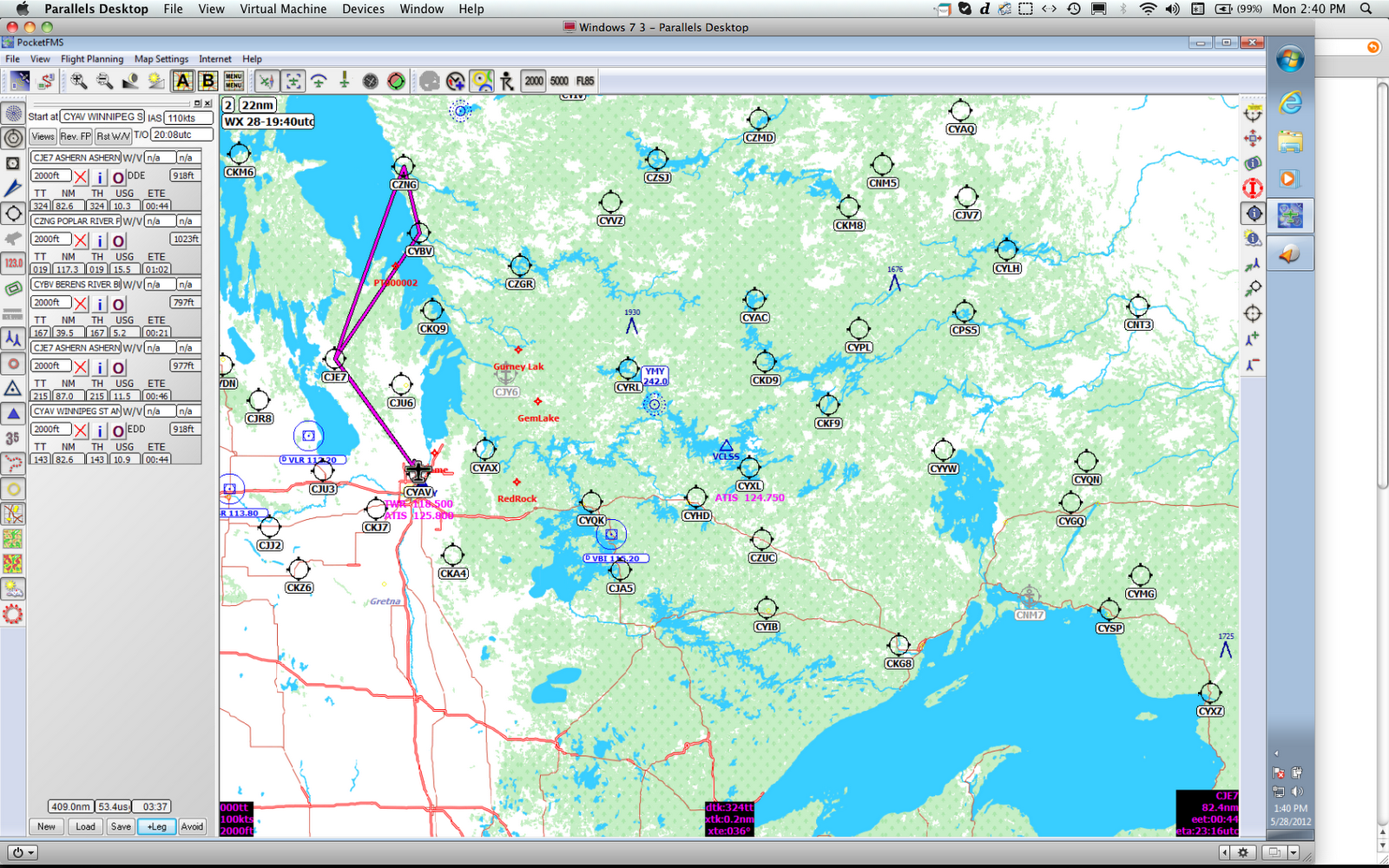Open the Flight Planning menu
This screenshot has width=1389, height=868.
point(92,59)
